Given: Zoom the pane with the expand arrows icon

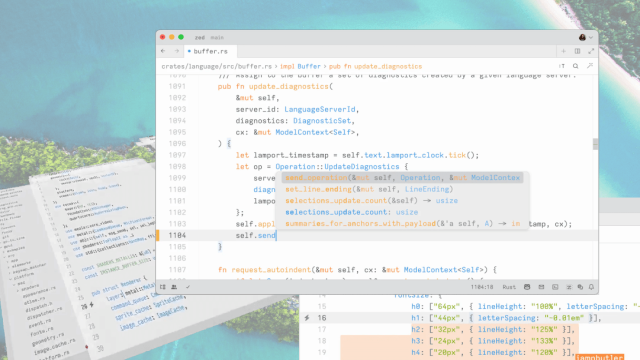Looking at the screenshot, I should pos(591,51).
